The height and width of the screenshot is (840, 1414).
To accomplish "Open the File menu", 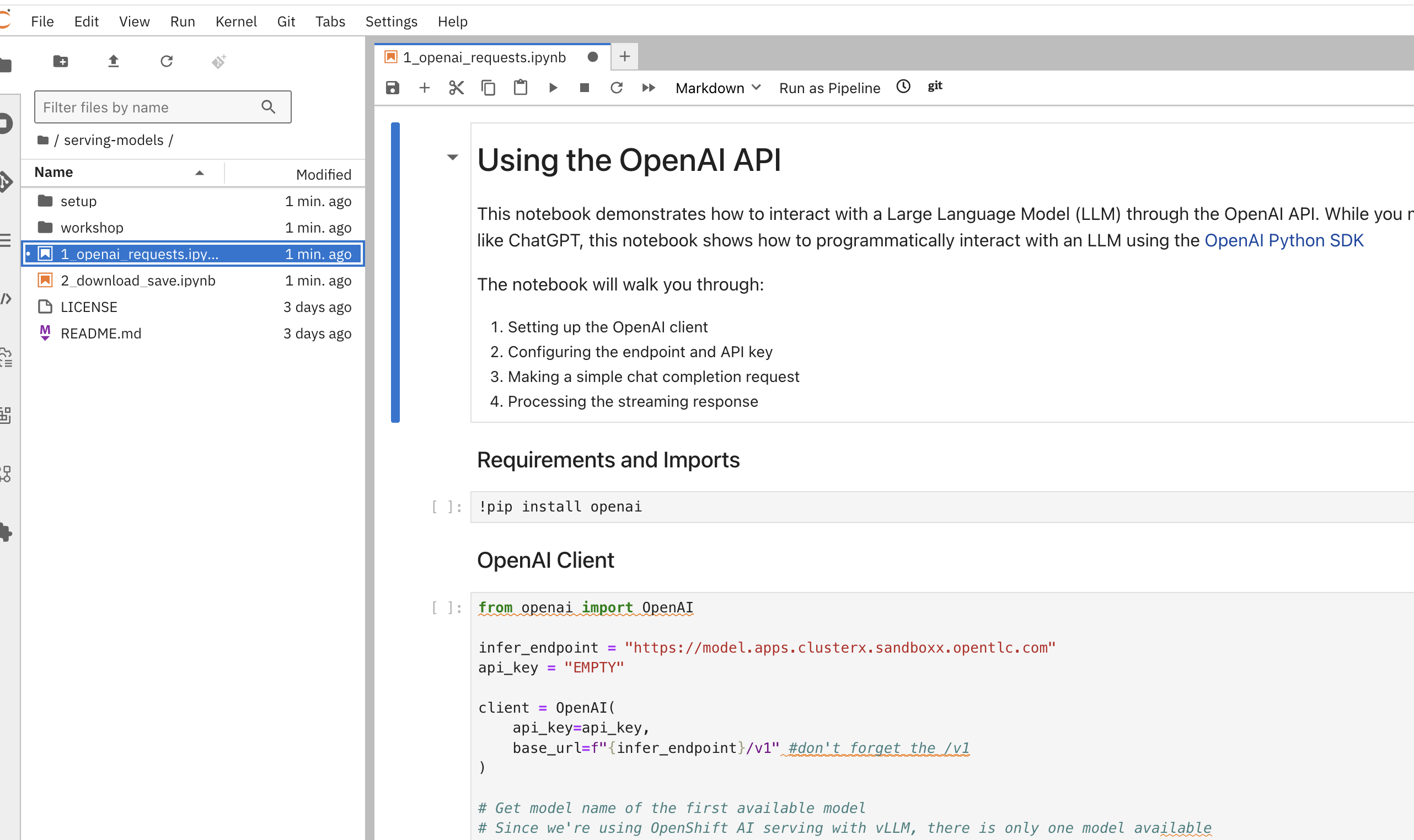I will [x=42, y=21].
